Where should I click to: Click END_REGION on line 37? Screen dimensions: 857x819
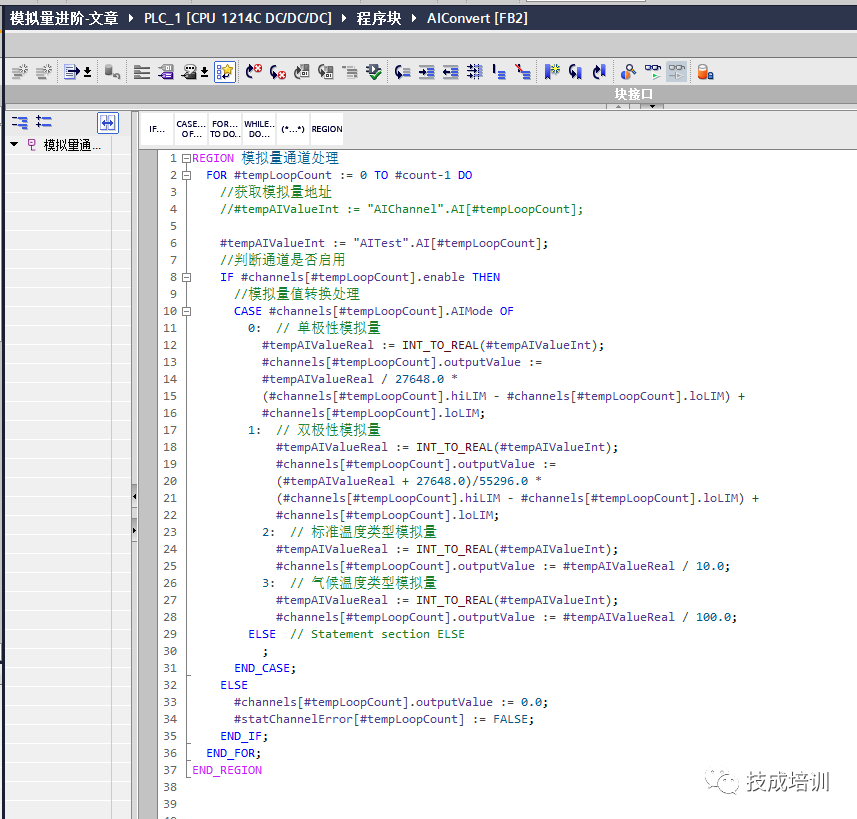pos(227,770)
